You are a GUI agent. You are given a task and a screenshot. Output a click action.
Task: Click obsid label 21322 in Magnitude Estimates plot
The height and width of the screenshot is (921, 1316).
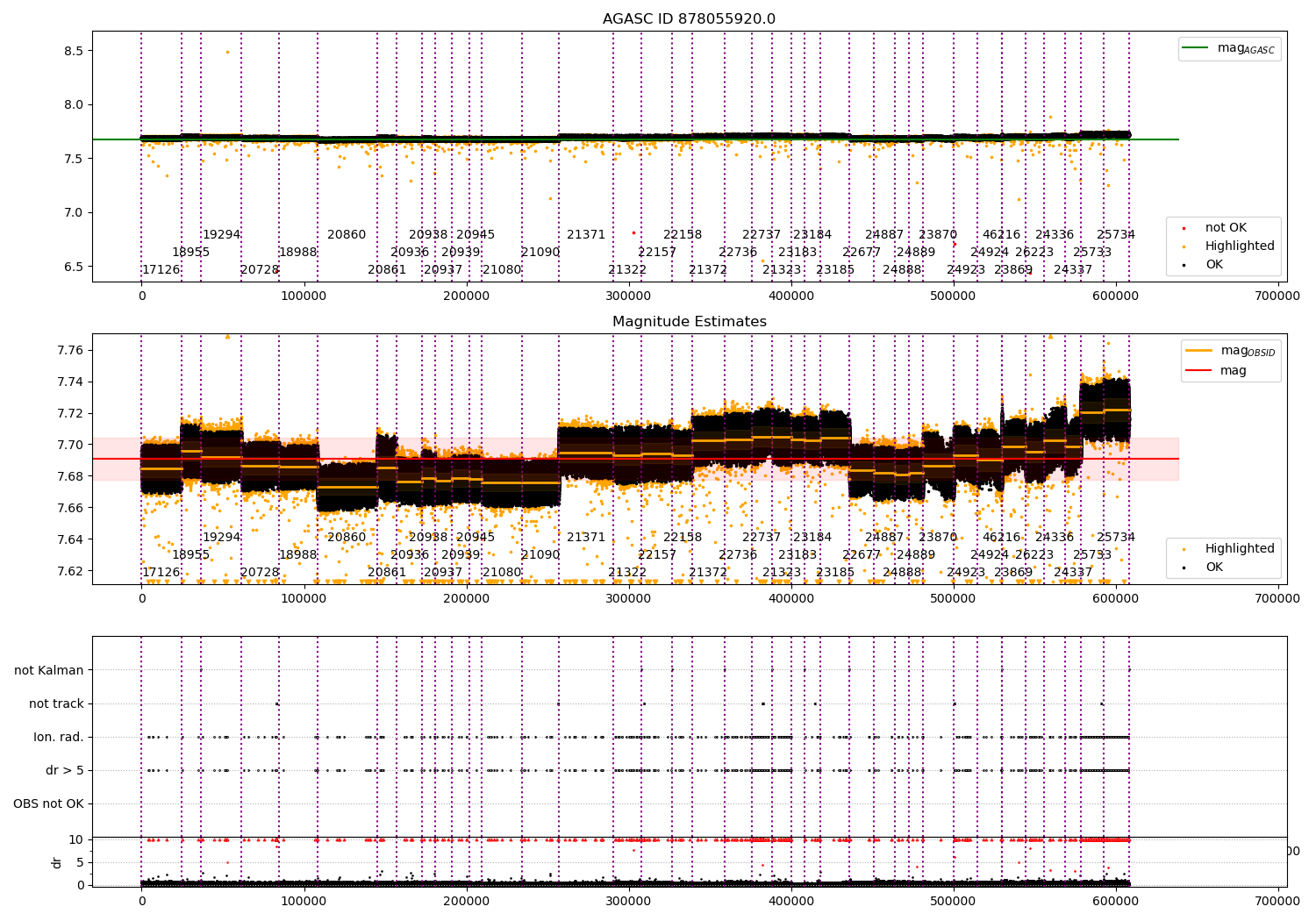point(627,572)
